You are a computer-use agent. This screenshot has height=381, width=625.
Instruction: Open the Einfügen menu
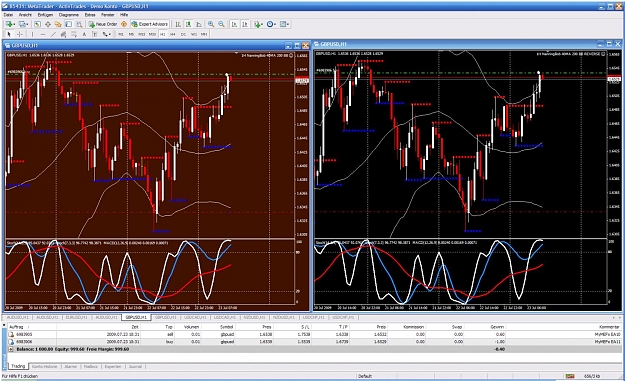(45, 15)
